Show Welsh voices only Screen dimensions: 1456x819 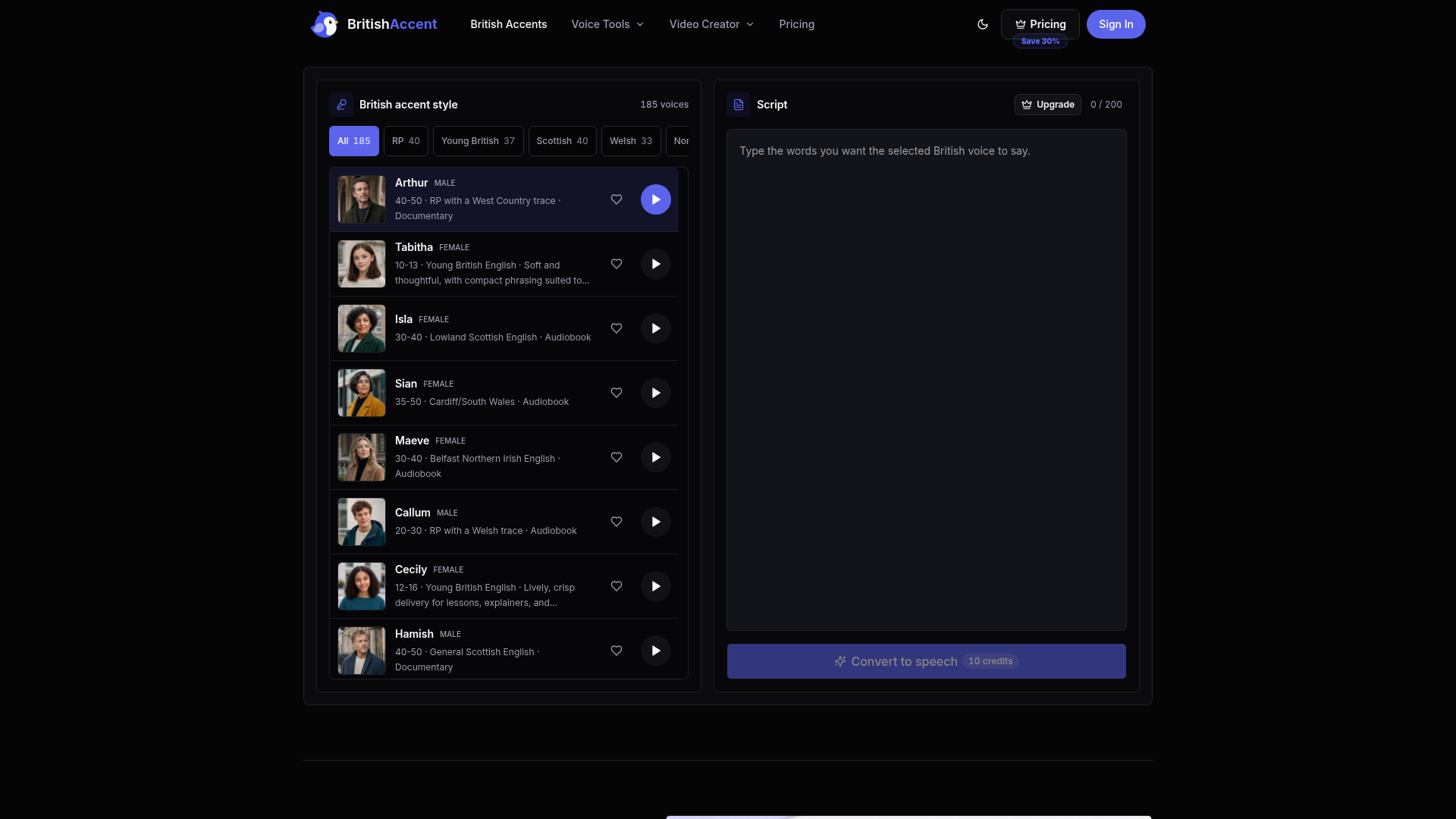pyautogui.click(x=631, y=141)
